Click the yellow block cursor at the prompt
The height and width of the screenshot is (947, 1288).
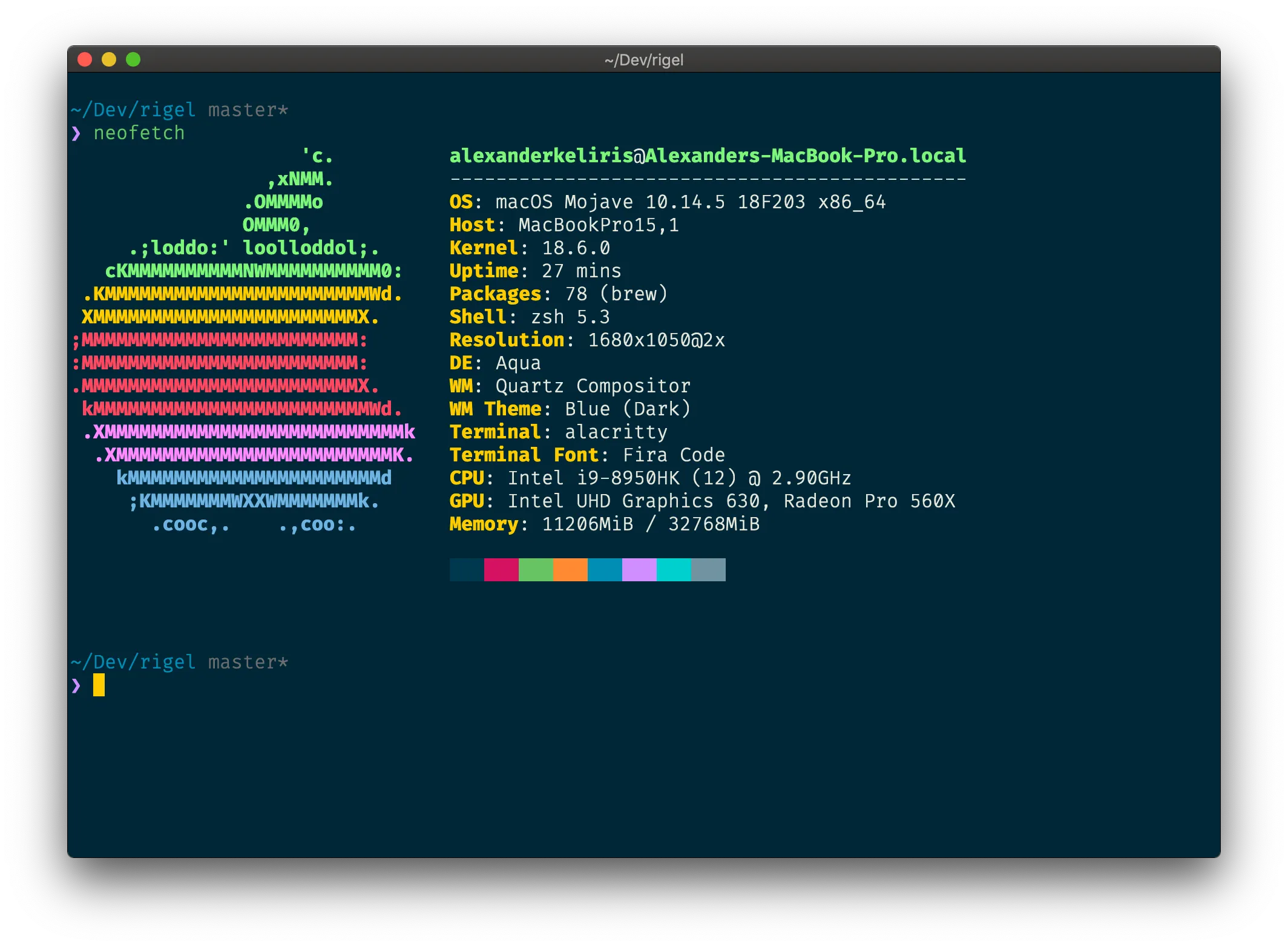(x=99, y=685)
